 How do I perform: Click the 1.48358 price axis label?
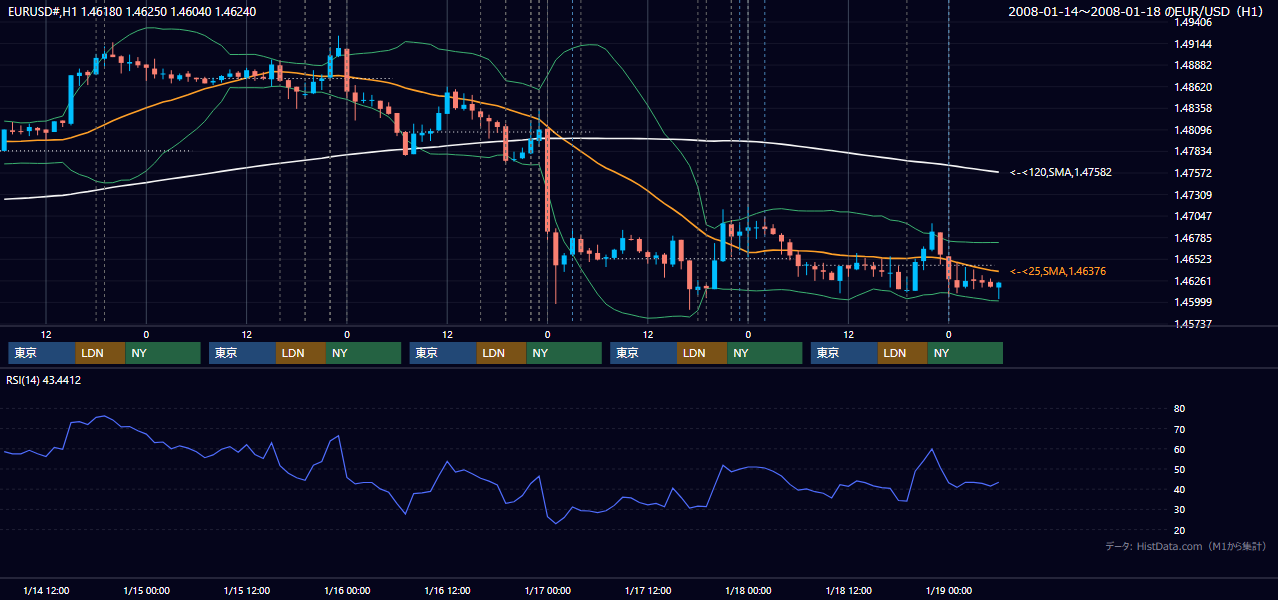point(1192,108)
